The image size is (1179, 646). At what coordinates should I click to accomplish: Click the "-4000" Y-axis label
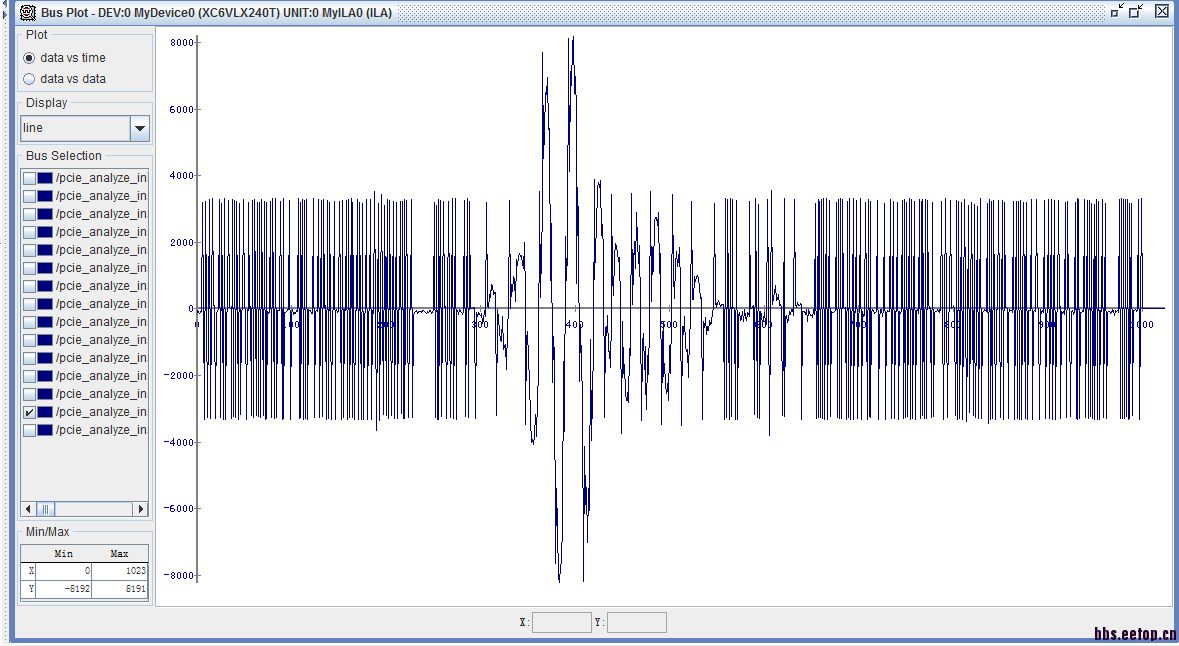tap(179, 442)
